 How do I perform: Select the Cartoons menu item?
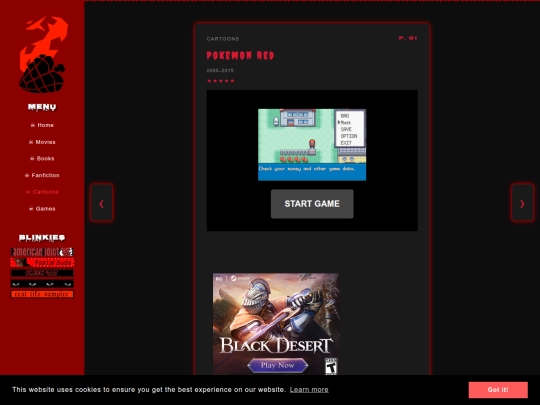(x=42, y=192)
